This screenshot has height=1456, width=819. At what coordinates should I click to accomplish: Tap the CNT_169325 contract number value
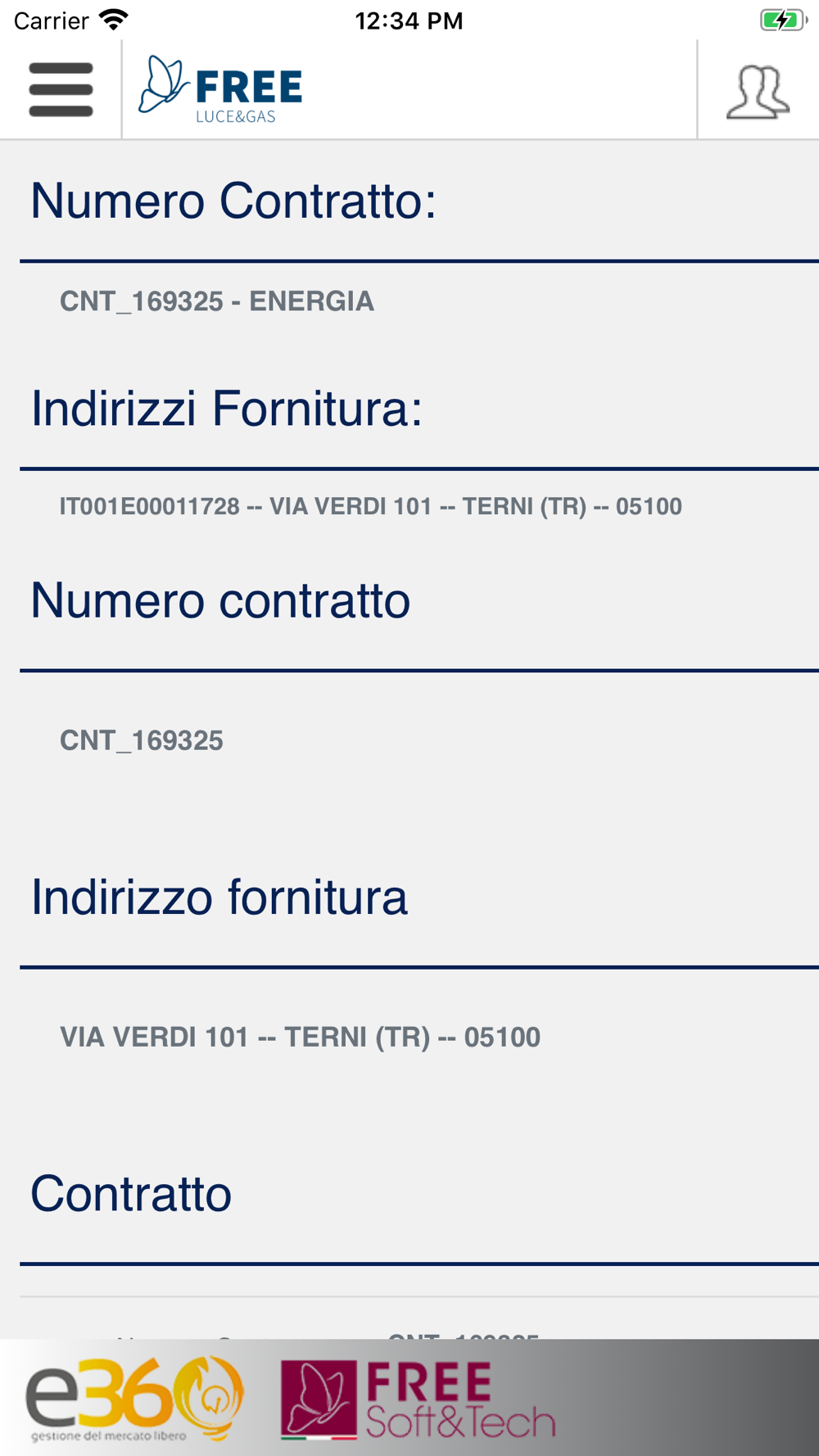141,740
